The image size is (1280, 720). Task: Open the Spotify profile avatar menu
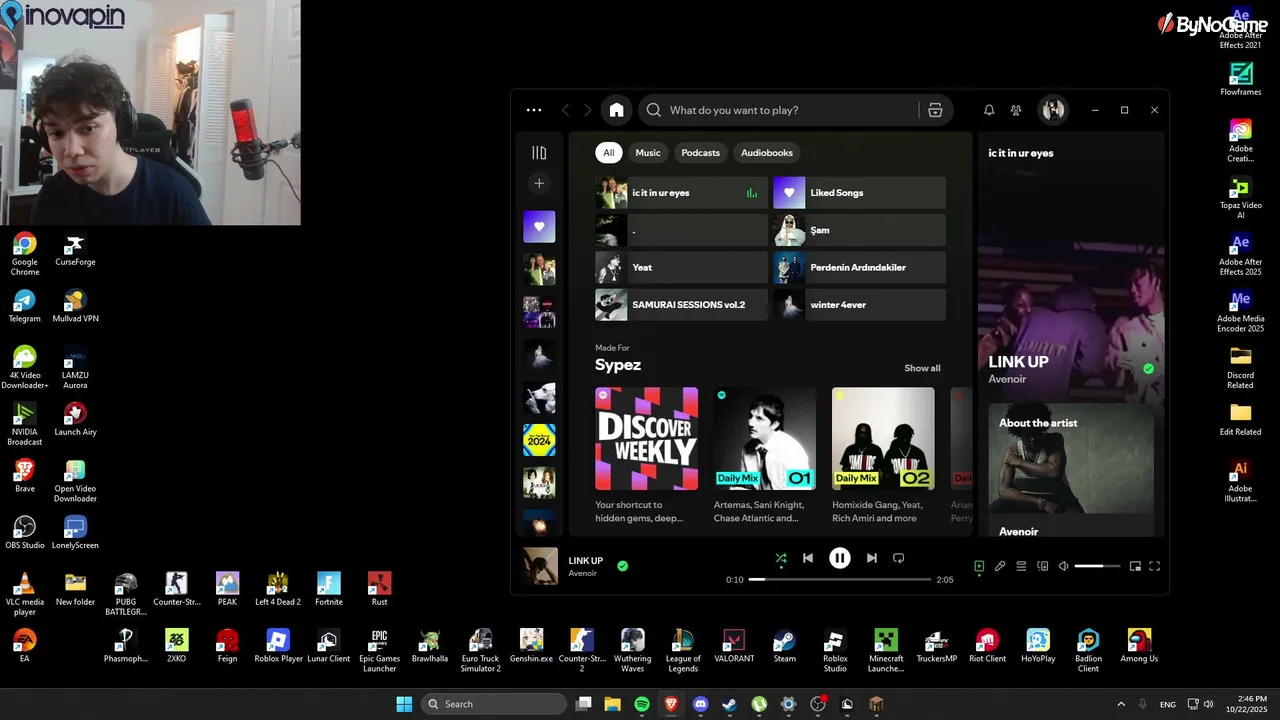(x=1053, y=110)
